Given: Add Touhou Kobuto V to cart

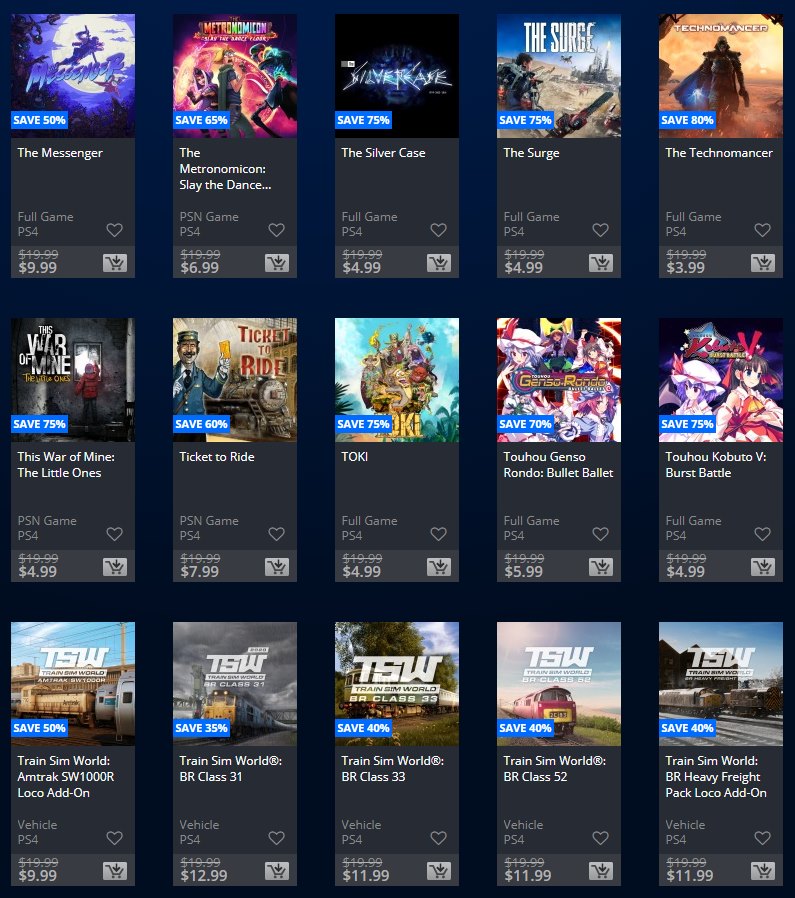Looking at the screenshot, I should point(762,567).
